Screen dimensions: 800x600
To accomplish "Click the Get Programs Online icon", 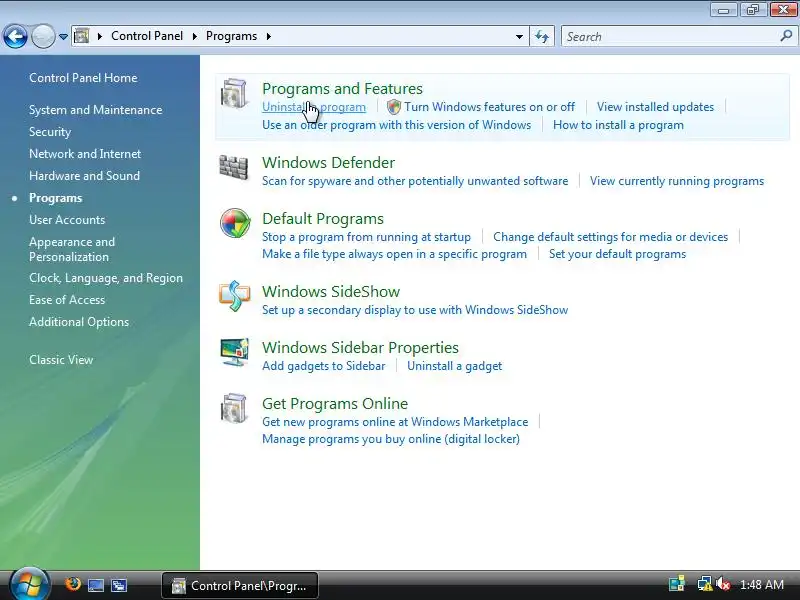I will 234,408.
